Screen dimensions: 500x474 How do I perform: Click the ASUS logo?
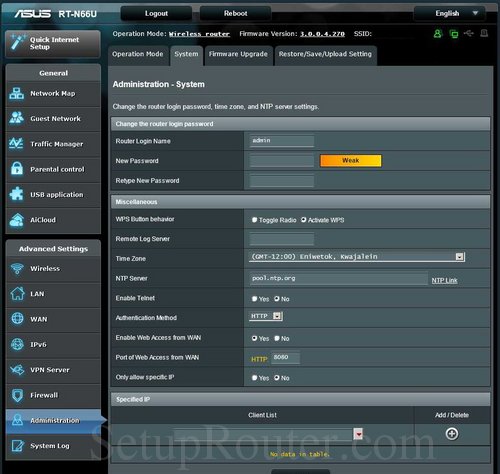pos(33,14)
